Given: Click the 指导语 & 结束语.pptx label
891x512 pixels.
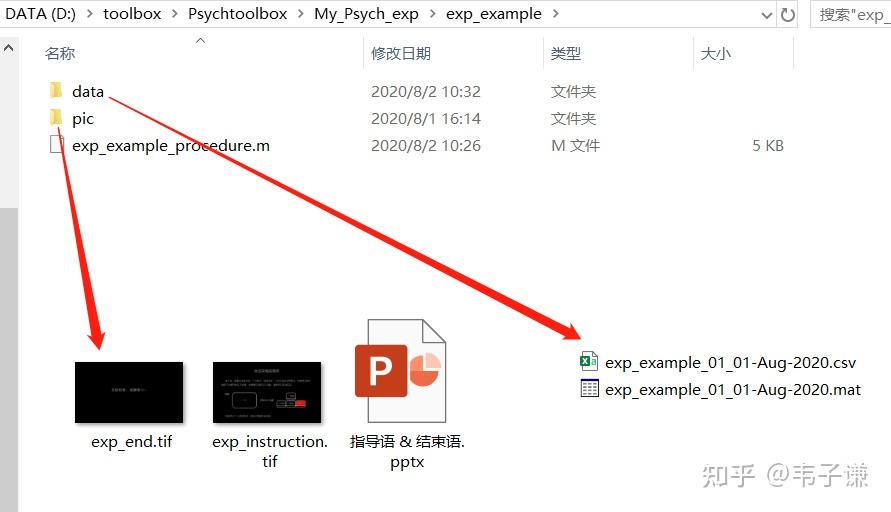Looking at the screenshot, I should pyautogui.click(x=407, y=451).
